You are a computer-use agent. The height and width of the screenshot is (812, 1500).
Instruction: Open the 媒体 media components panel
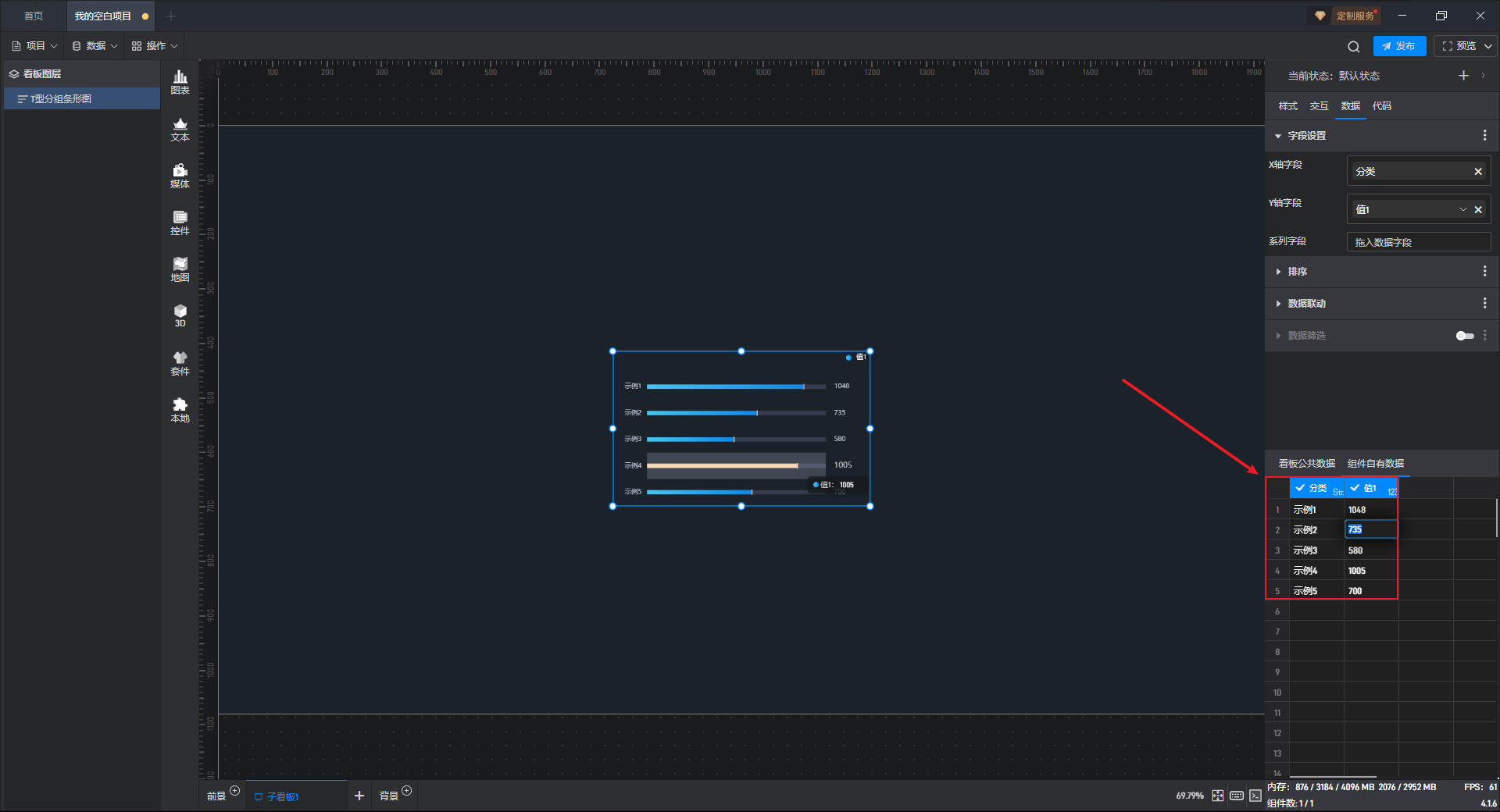pos(180,176)
